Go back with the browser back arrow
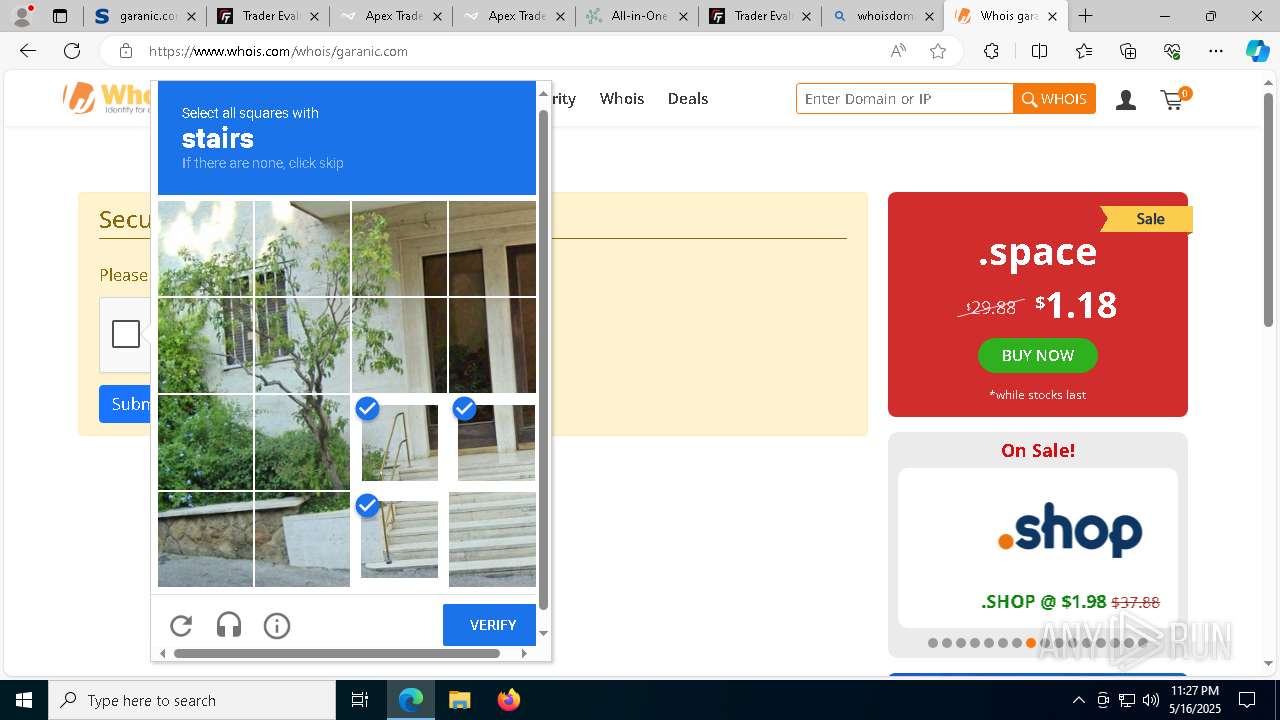Screen dimensions: 1280x720 click(x=28, y=51)
